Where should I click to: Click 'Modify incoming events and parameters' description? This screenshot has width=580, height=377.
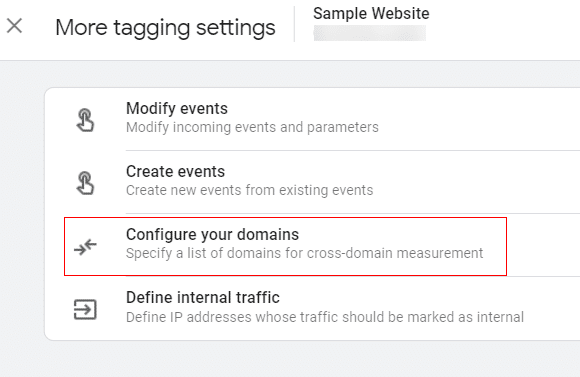[252, 127]
